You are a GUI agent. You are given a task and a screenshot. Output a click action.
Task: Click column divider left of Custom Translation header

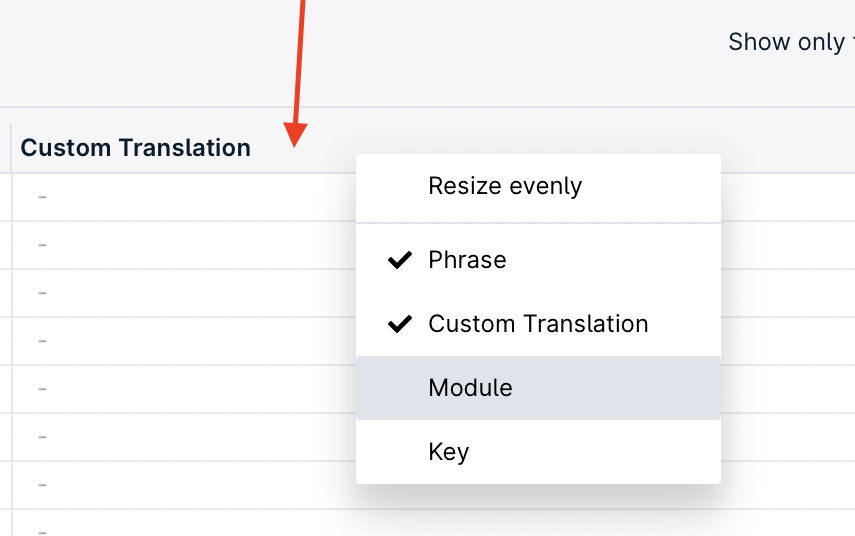pos(11,148)
